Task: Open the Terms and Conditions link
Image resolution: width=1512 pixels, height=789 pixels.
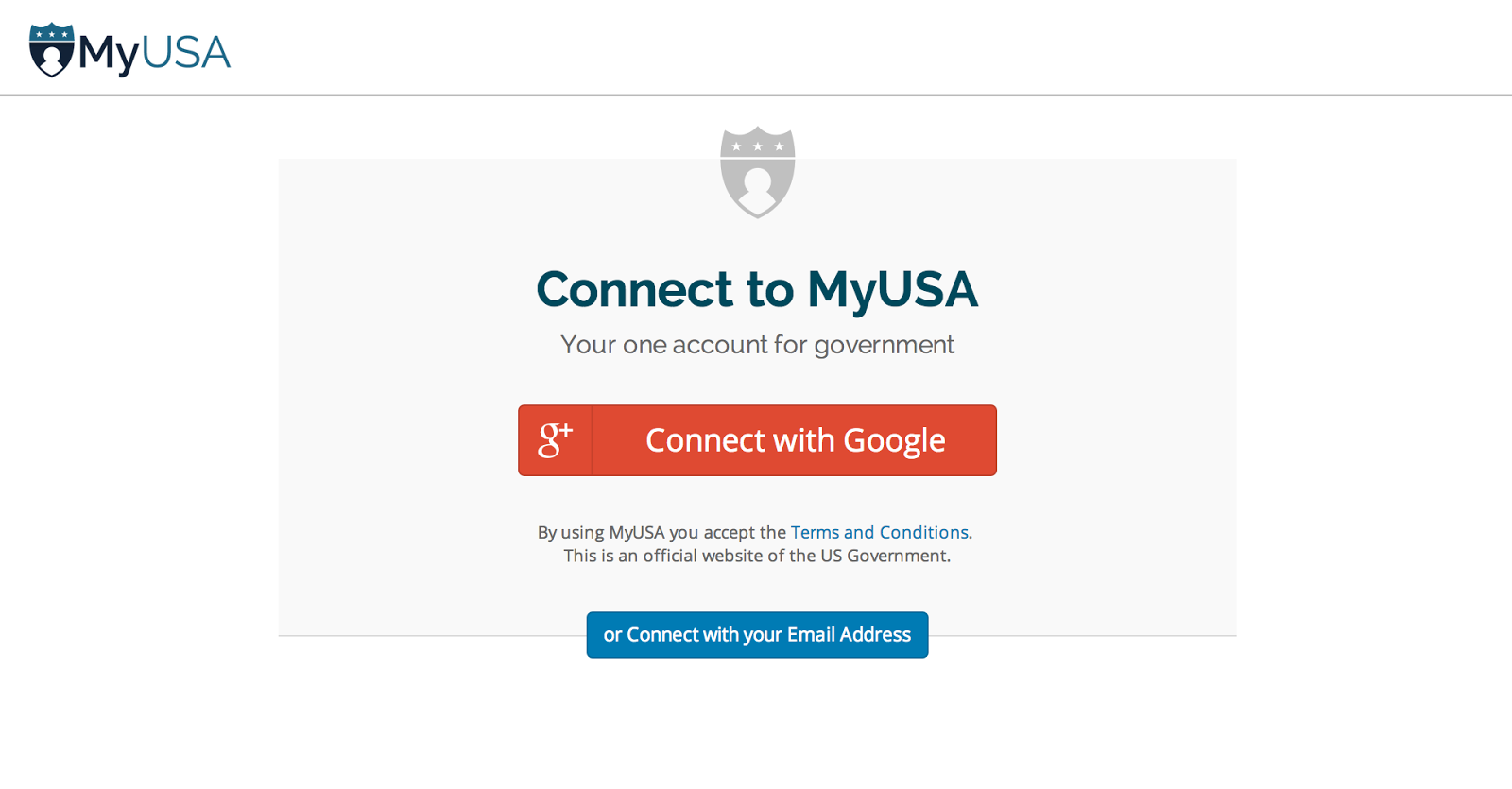Action: point(879,532)
